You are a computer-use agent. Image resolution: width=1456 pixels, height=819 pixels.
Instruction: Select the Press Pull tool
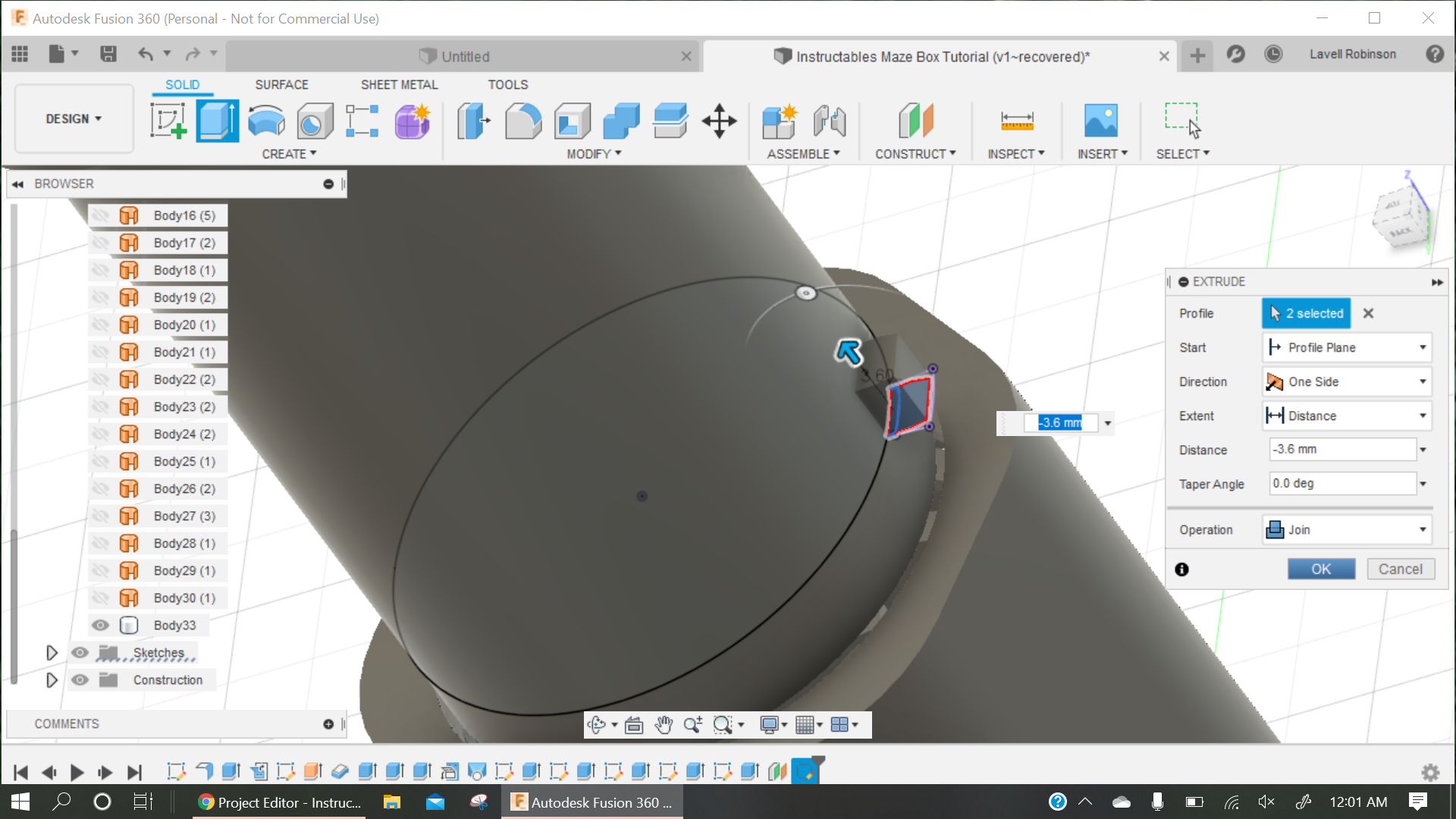(474, 121)
